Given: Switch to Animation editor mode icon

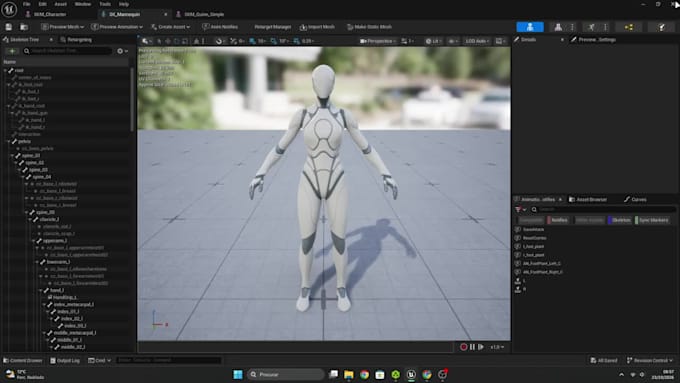Looking at the screenshot, I should coord(591,27).
